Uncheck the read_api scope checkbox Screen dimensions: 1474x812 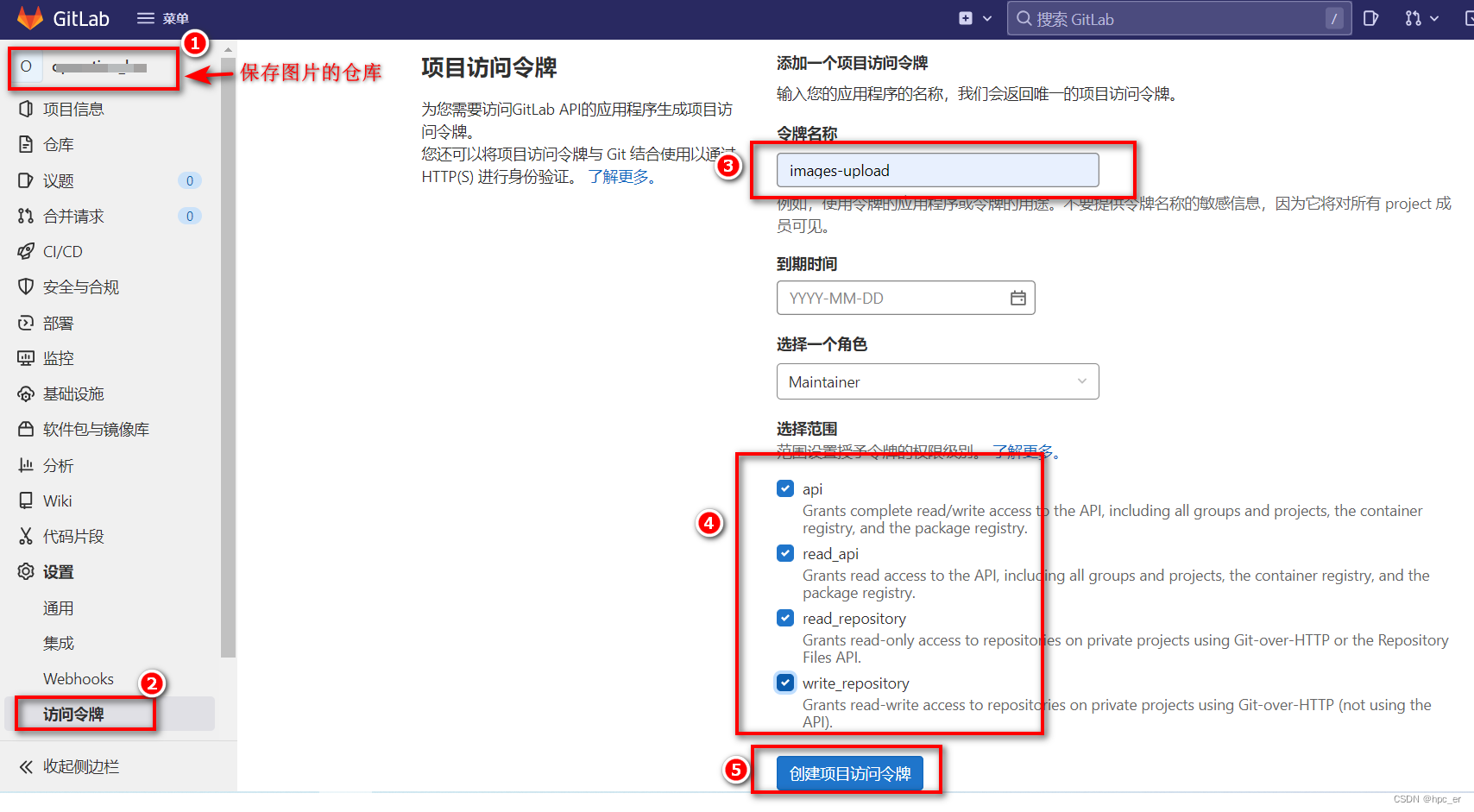point(785,553)
